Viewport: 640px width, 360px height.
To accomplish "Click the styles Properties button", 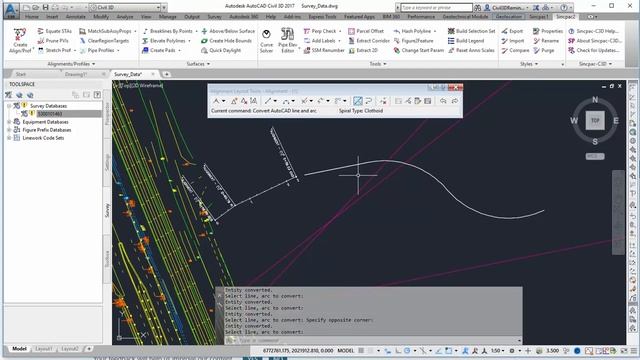I will click(548, 31).
